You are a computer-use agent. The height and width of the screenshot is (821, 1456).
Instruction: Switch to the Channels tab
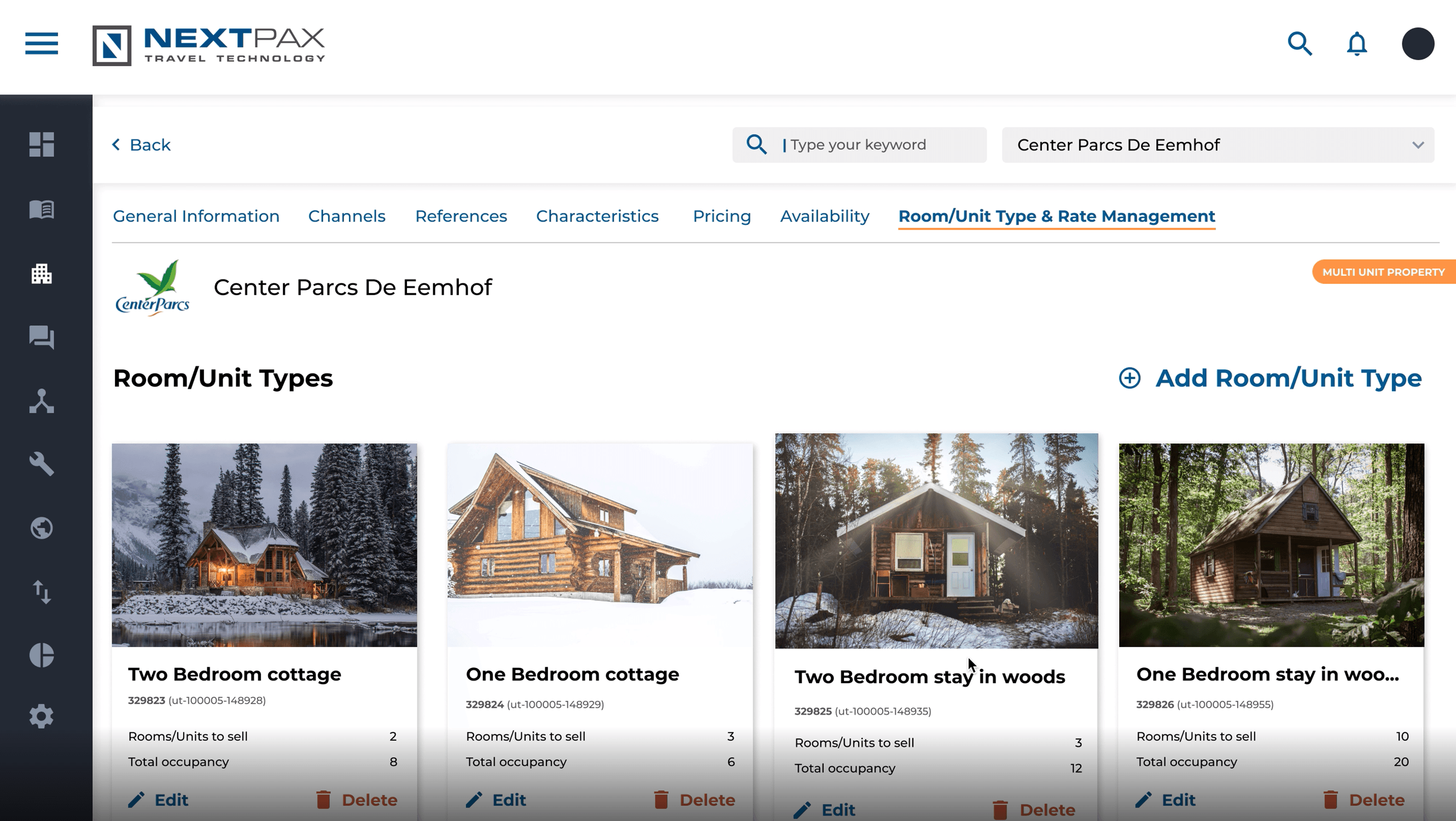tap(346, 217)
